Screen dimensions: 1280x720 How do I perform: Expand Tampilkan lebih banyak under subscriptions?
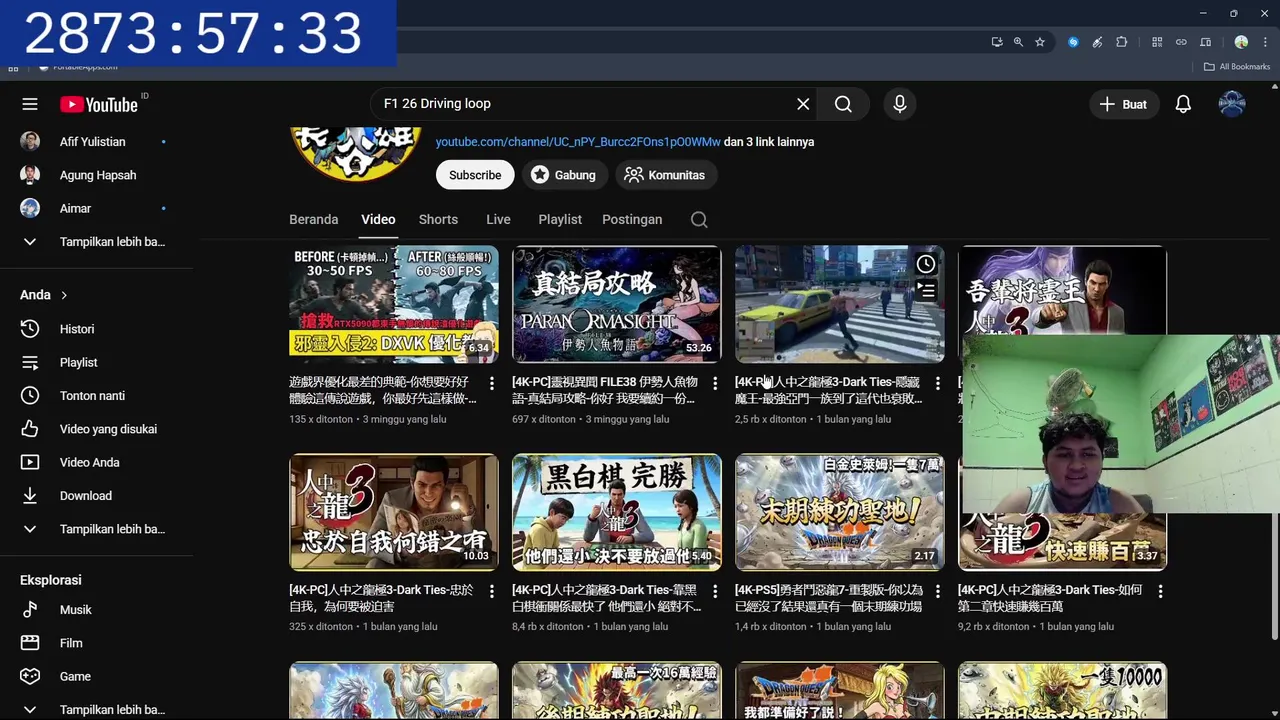pos(97,242)
